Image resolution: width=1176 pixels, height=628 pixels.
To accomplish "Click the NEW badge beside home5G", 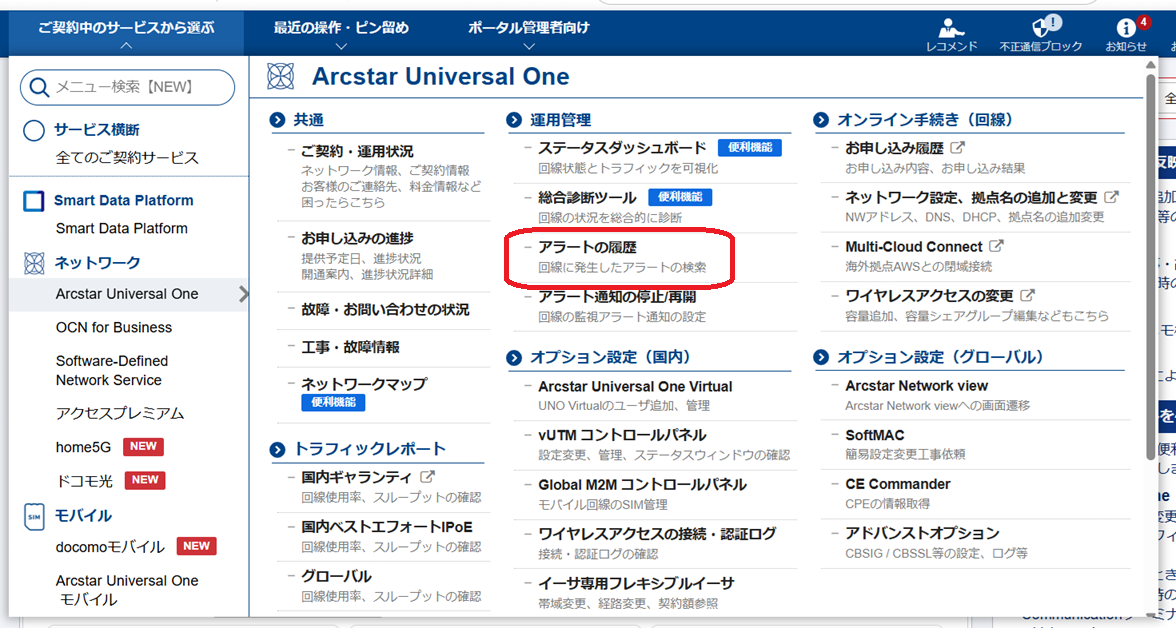I will (x=143, y=446).
